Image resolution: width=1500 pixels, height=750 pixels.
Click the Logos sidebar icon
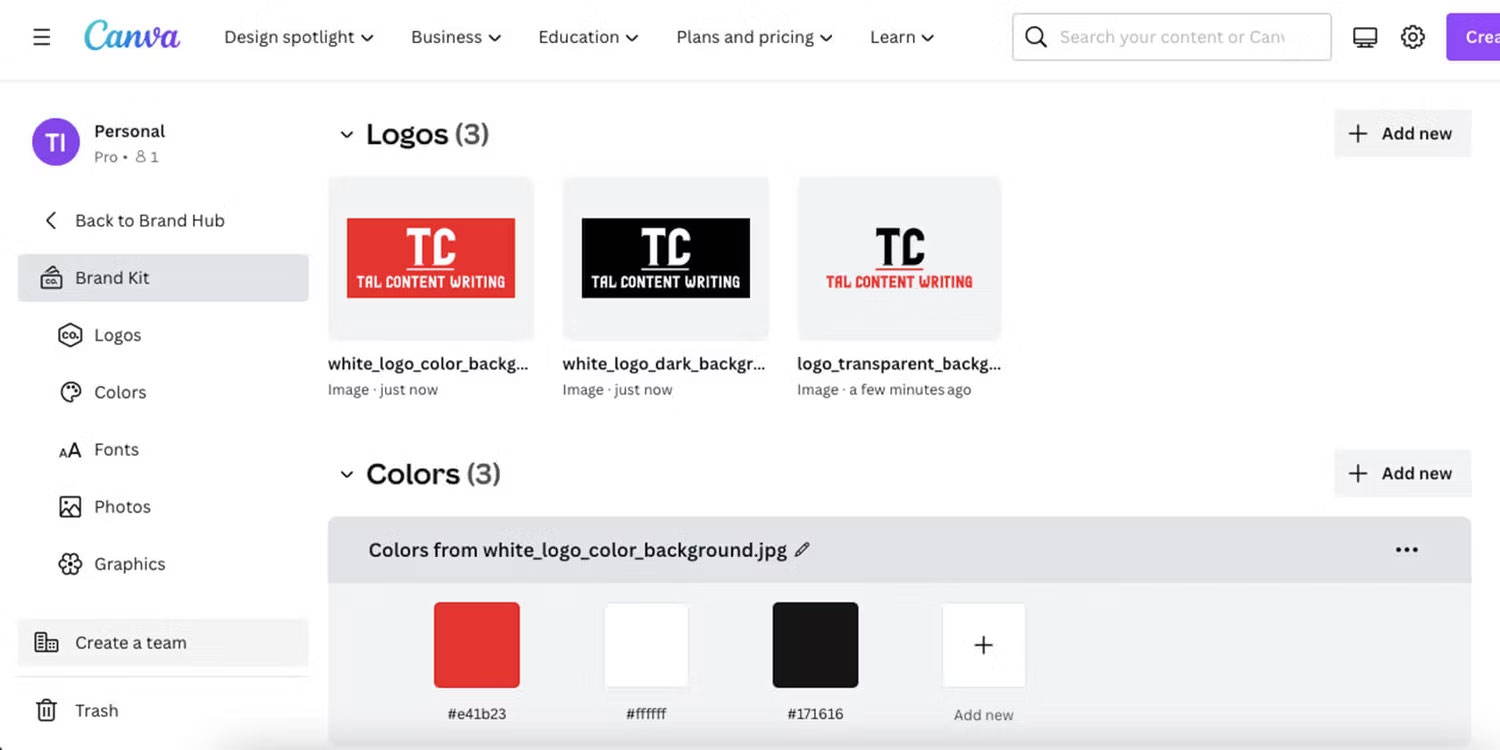pyautogui.click(x=70, y=335)
